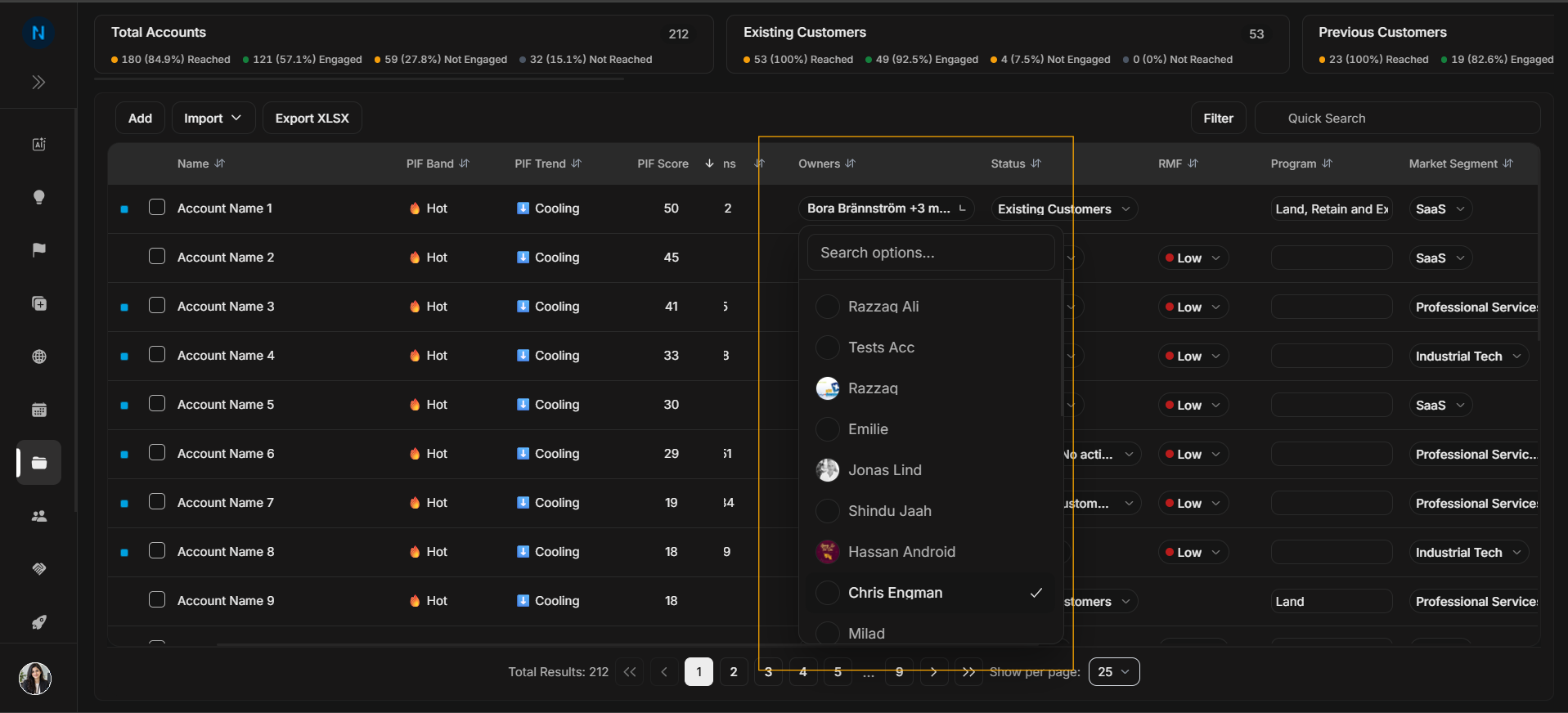Select the checkbox for Account Name 9
Image resolution: width=1568 pixels, height=713 pixels.
click(x=157, y=600)
